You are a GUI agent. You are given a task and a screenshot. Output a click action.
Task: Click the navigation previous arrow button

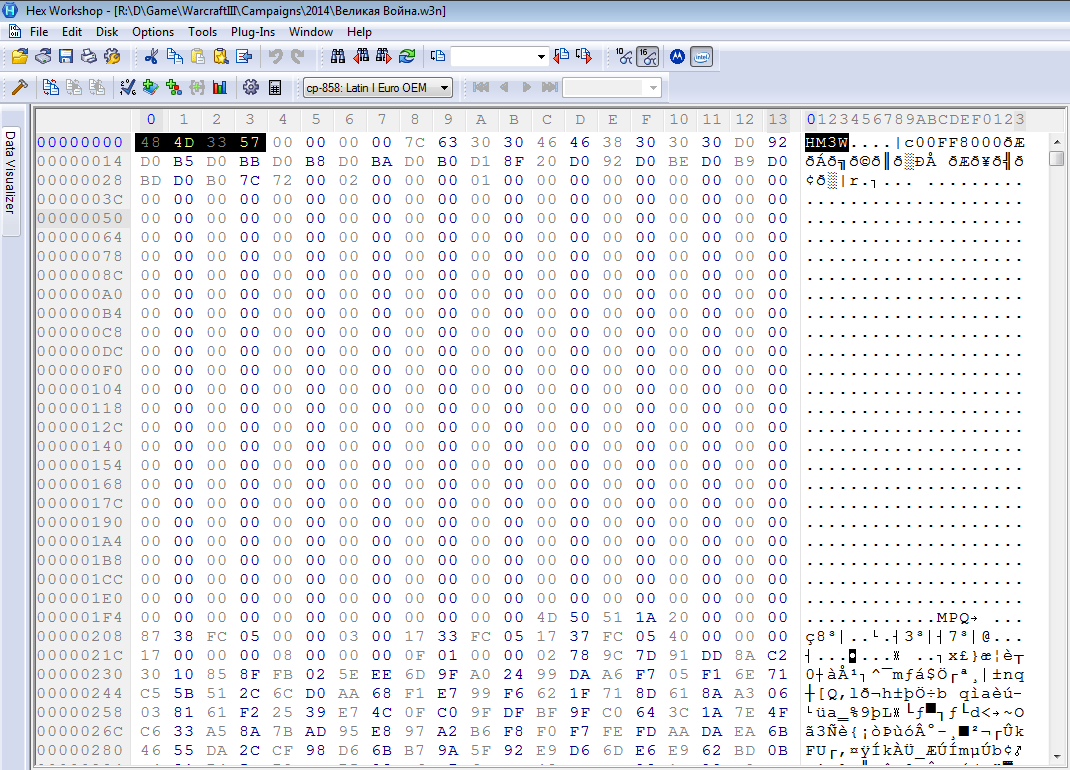[504, 87]
